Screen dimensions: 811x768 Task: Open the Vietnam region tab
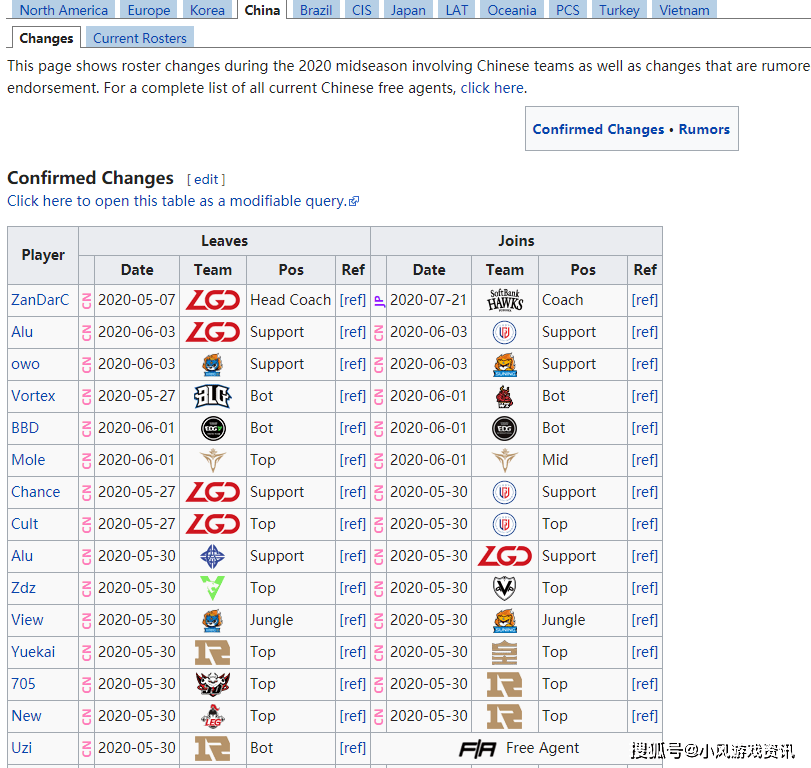click(684, 10)
